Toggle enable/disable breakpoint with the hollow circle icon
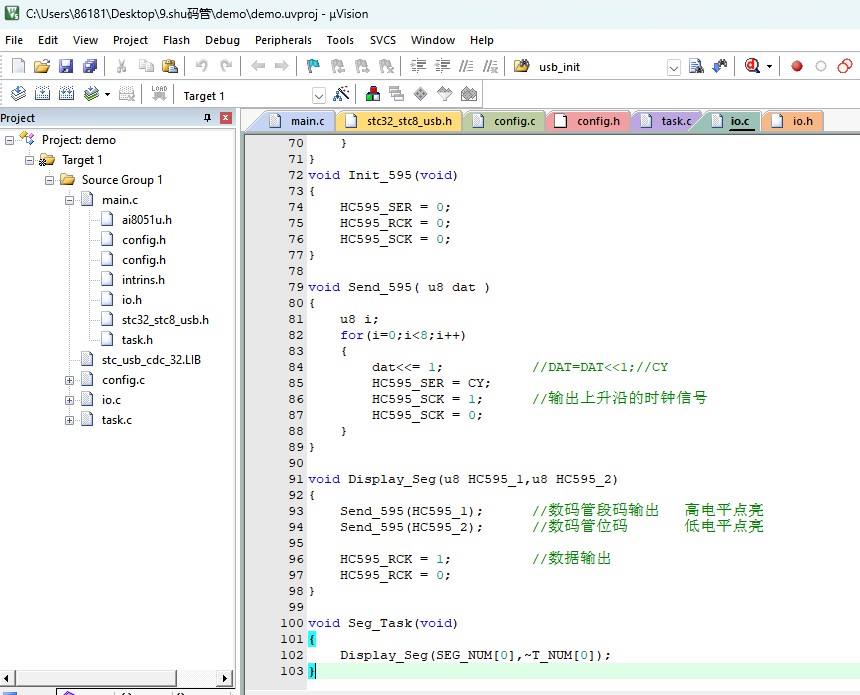Screen dimensions: 860x695 [x=821, y=67]
